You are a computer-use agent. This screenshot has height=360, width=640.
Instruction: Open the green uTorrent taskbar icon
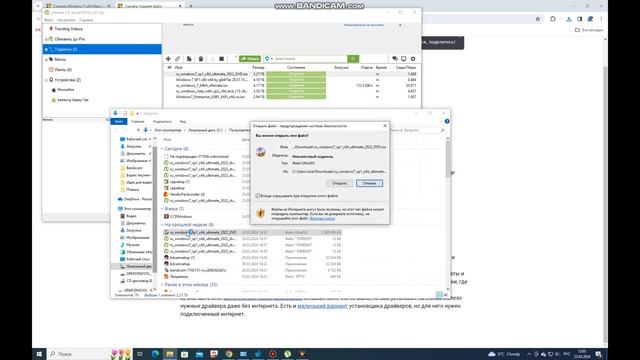[x=287, y=354]
